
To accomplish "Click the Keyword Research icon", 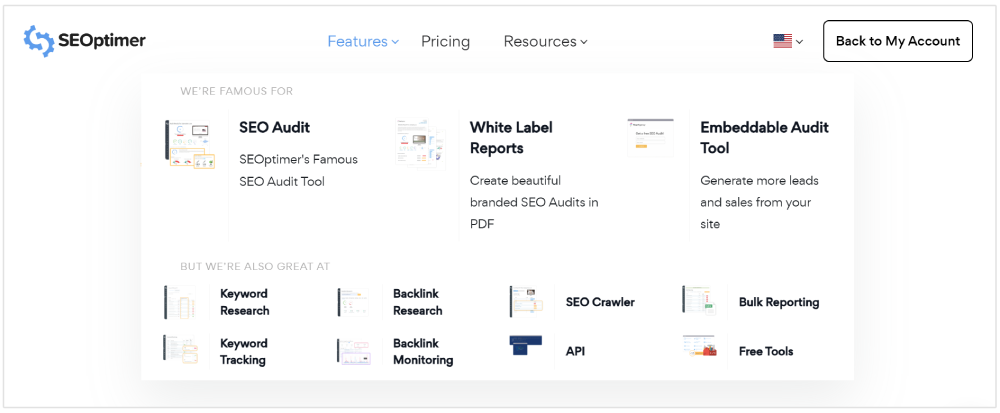I will pyautogui.click(x=181, y=301).
